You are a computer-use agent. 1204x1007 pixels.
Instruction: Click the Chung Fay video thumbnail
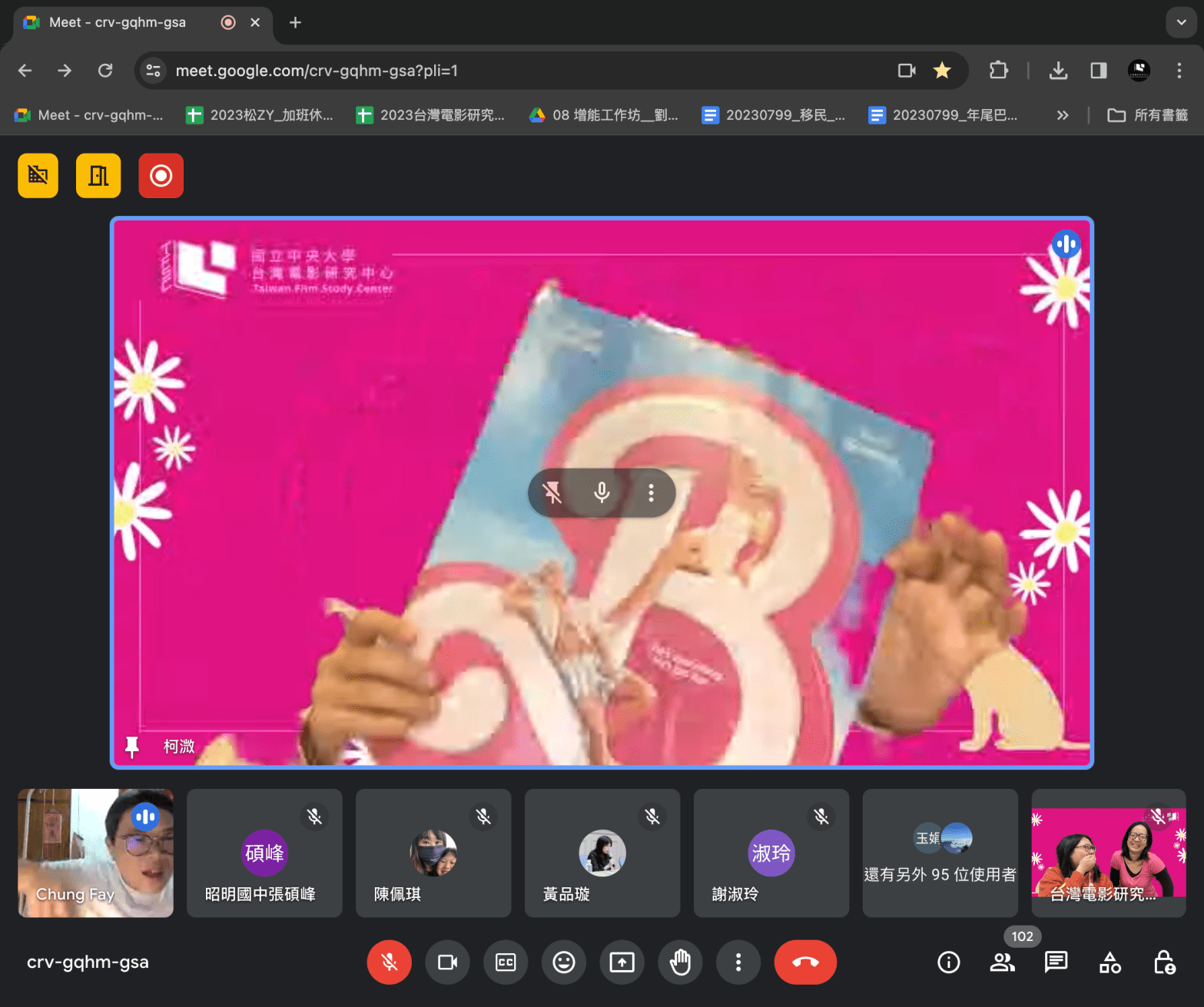tap(95, 853)
